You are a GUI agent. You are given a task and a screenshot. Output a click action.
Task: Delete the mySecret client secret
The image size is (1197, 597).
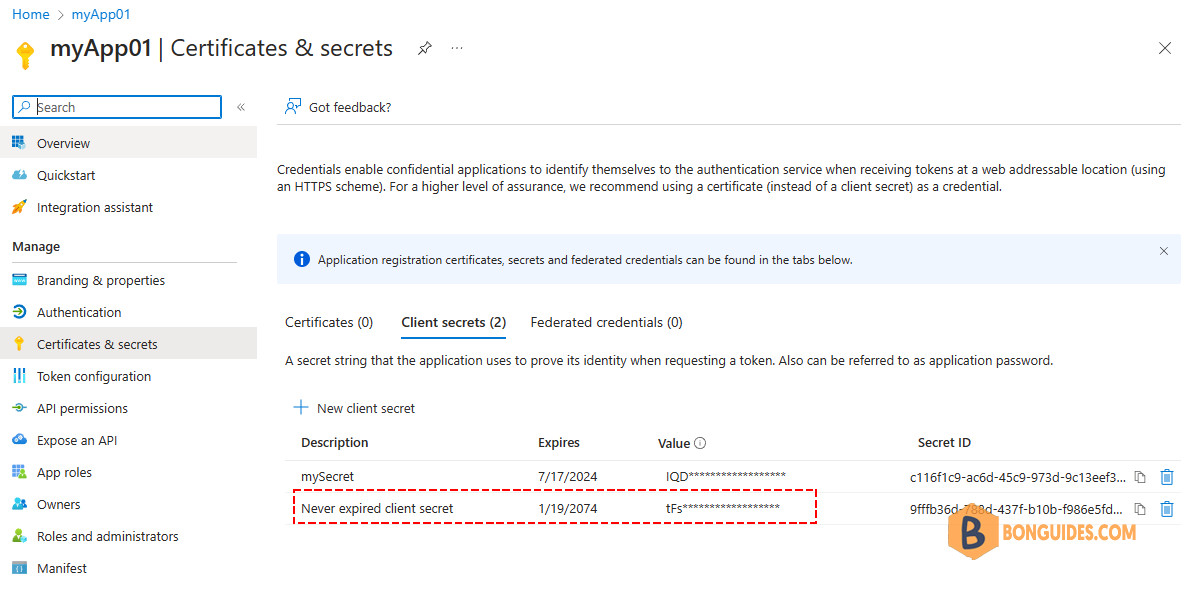(x=1166, y=477)
